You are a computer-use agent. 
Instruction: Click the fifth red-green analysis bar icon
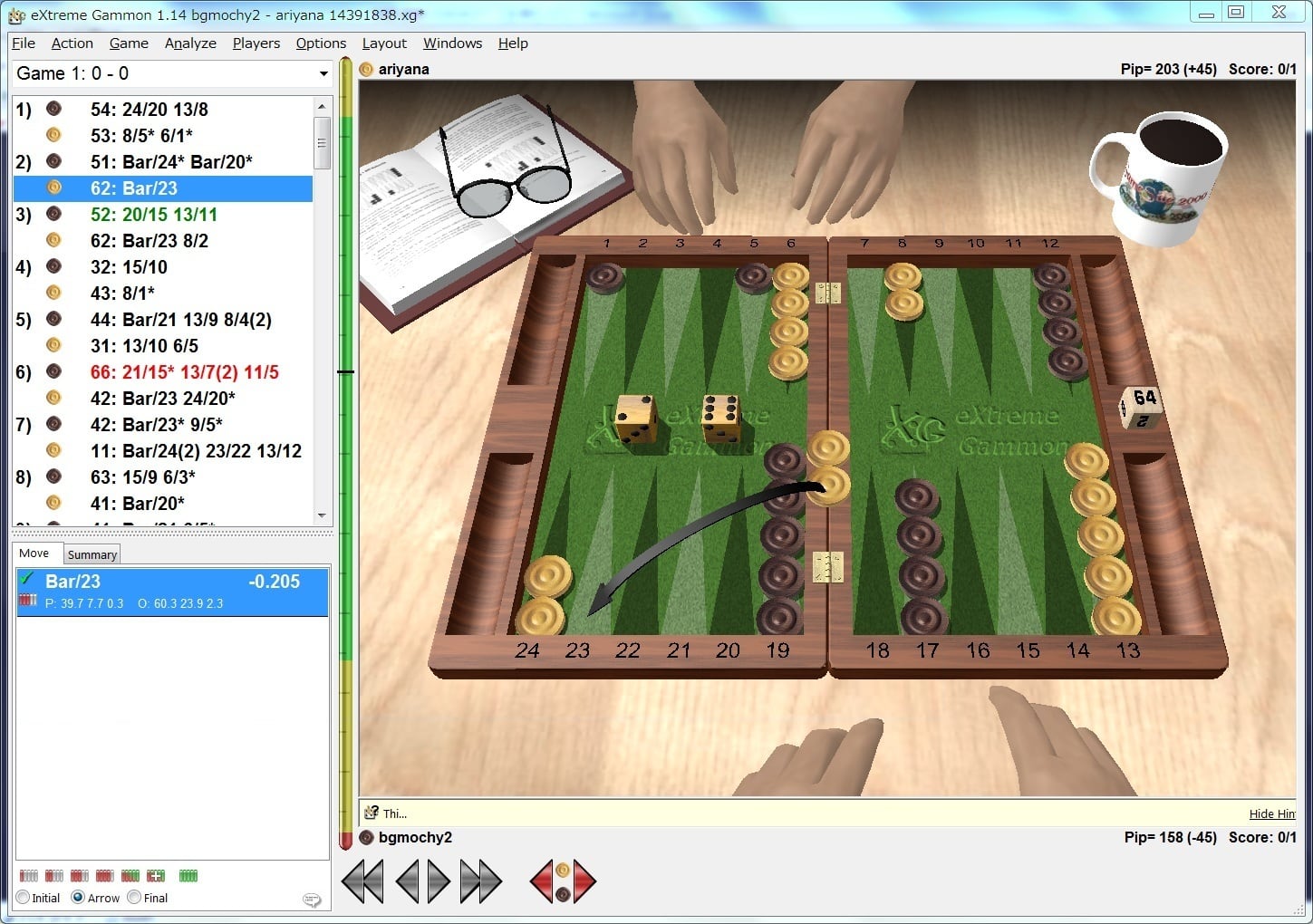[x=130, y=876]
